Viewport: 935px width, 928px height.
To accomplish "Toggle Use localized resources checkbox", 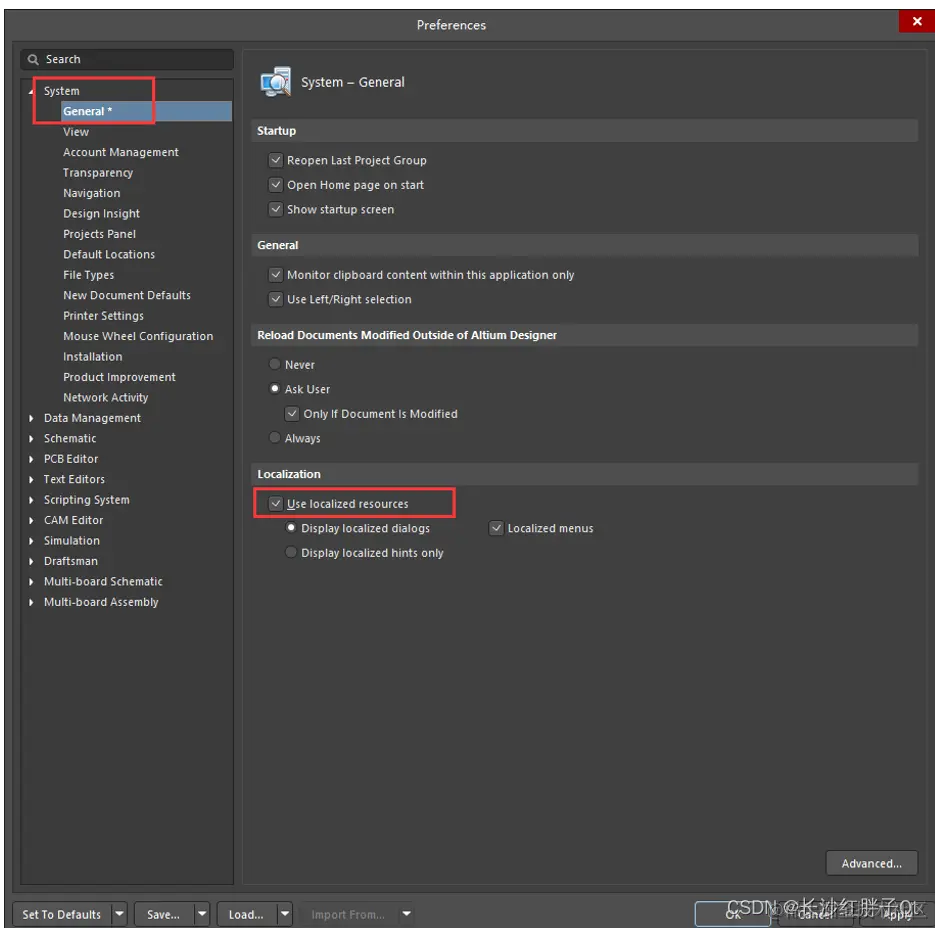I will pos(275,503).
